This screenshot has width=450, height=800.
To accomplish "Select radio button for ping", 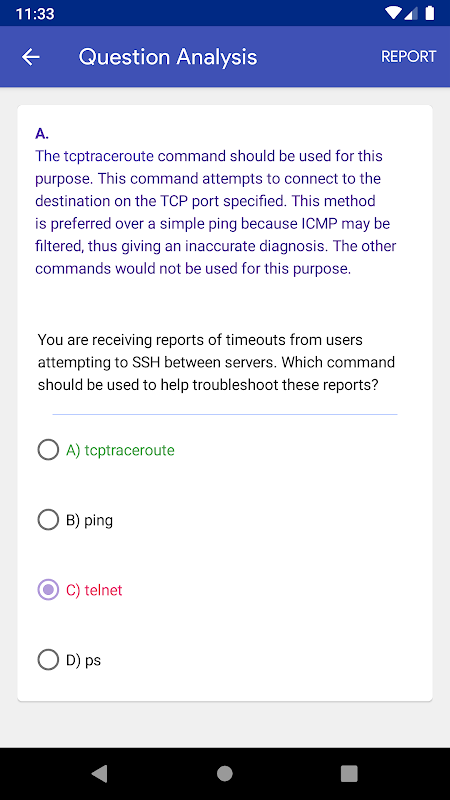I will [48, 520].
